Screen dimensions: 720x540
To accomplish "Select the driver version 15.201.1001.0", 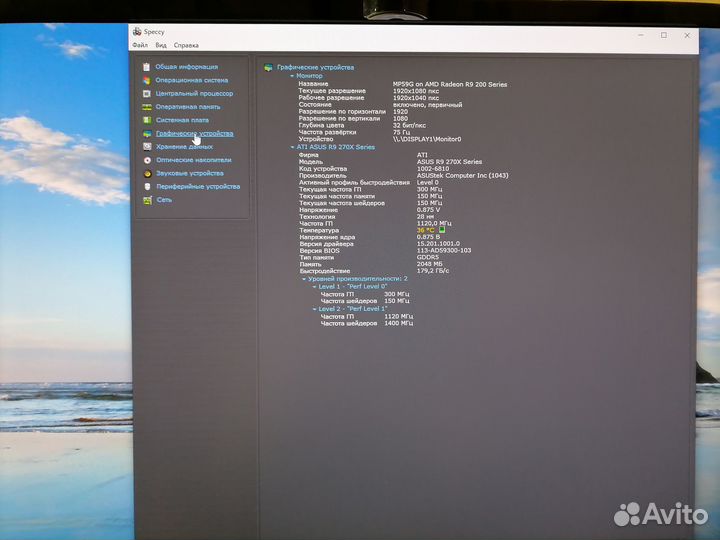I will click(x=438, y=244).
